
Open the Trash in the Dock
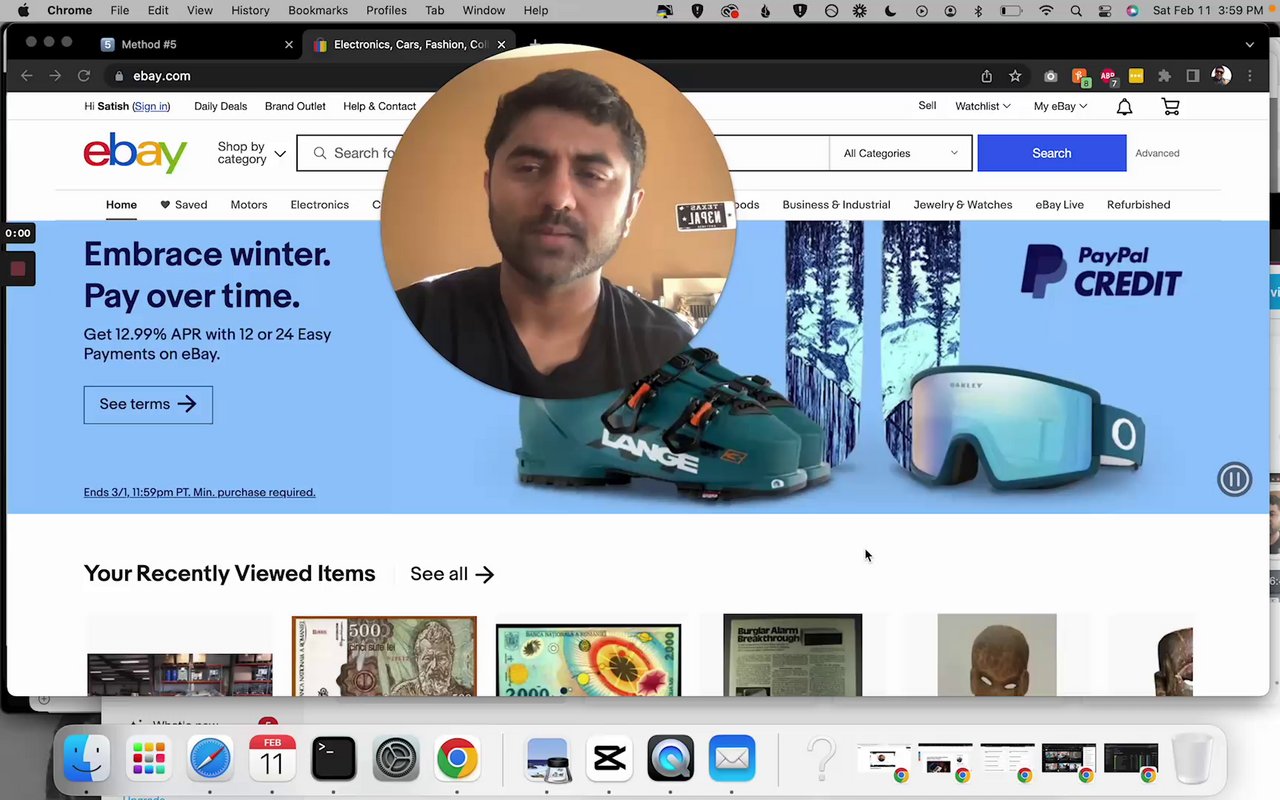point(1192,760)
